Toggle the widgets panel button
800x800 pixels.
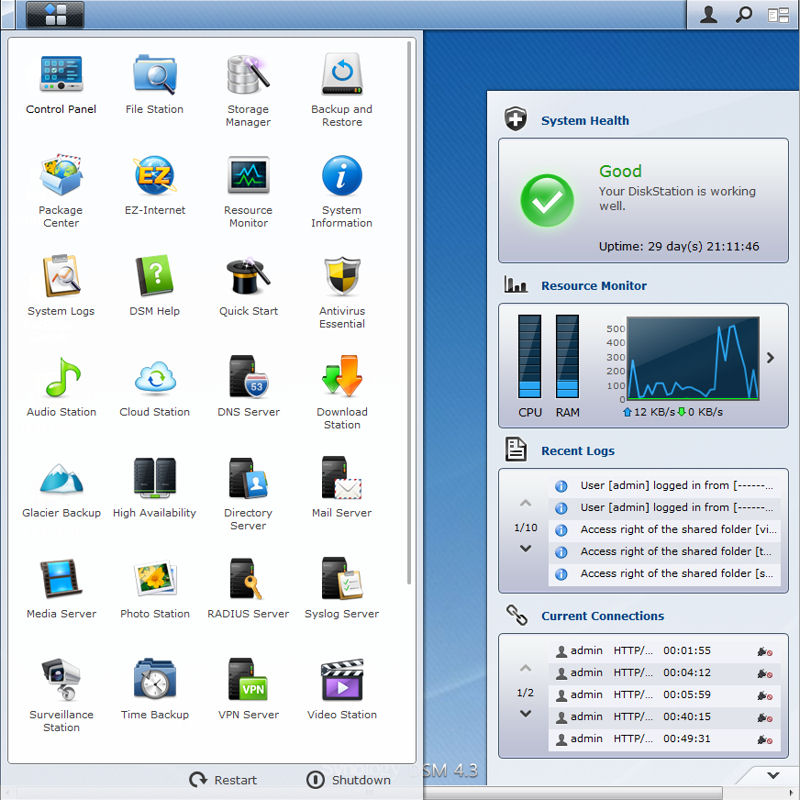point(779,15)
